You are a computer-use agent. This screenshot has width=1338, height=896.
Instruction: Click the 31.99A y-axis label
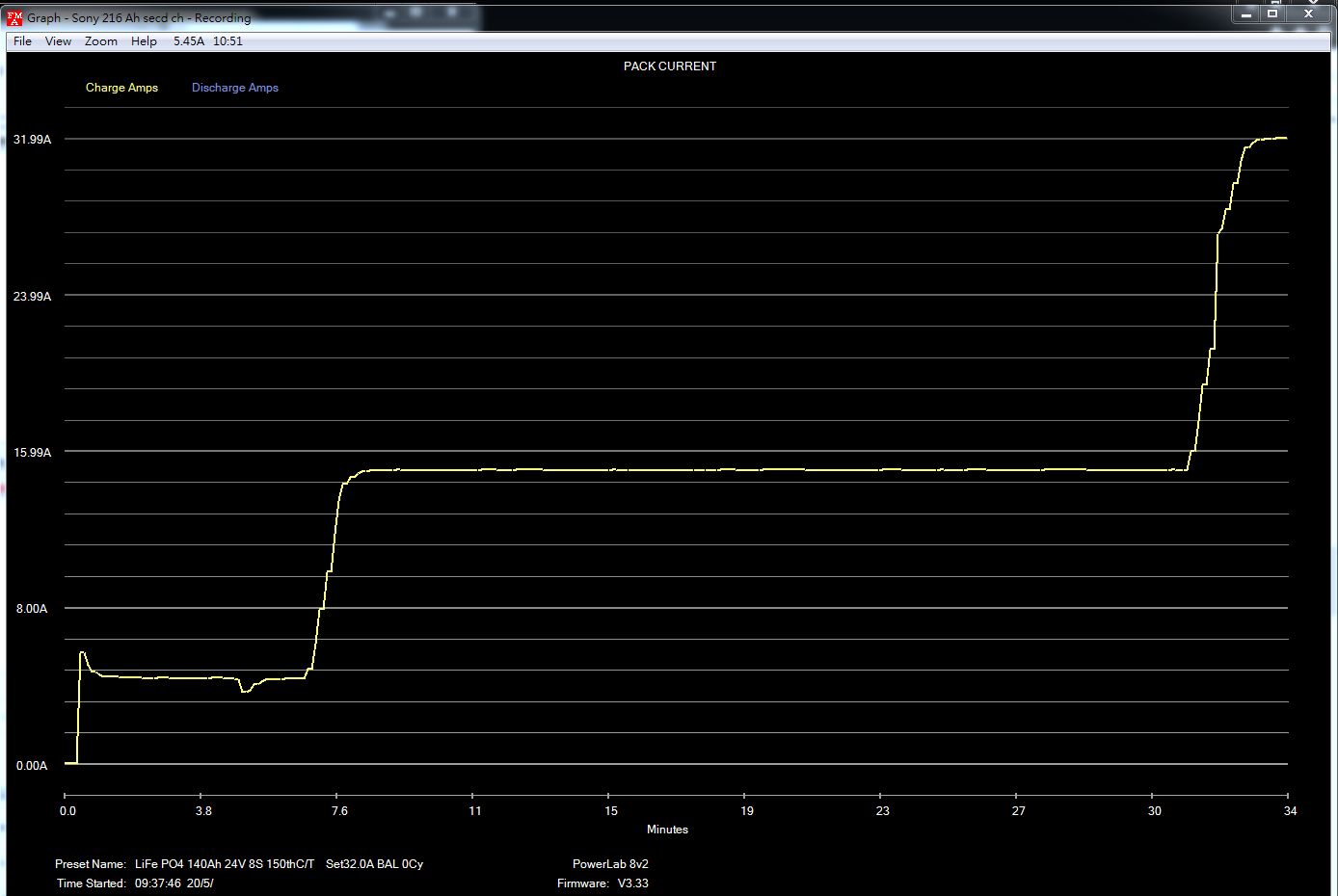click(x=32, y=140)
